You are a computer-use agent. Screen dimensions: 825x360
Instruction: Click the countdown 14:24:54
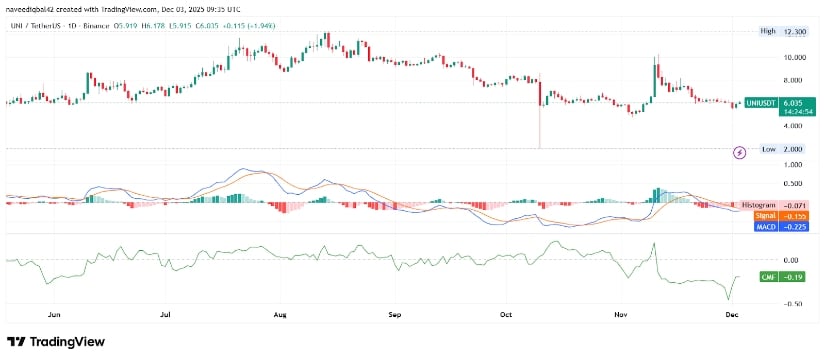[x=797, y=113]
